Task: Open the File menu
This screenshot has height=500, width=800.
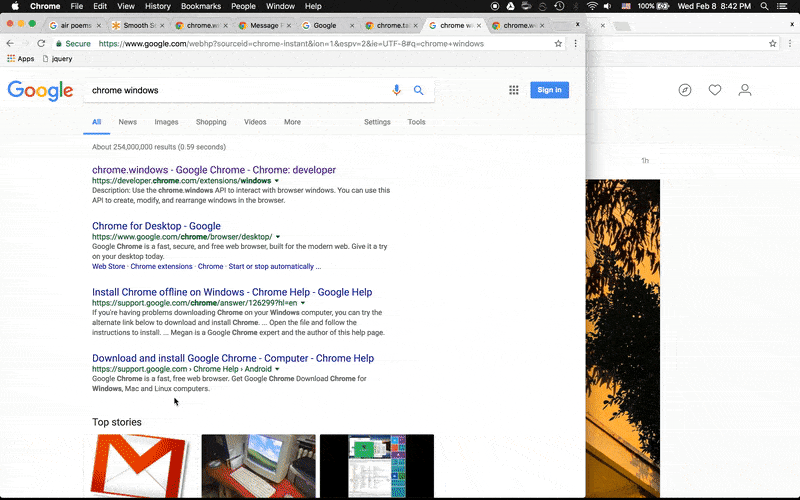Action: point(77,6)
